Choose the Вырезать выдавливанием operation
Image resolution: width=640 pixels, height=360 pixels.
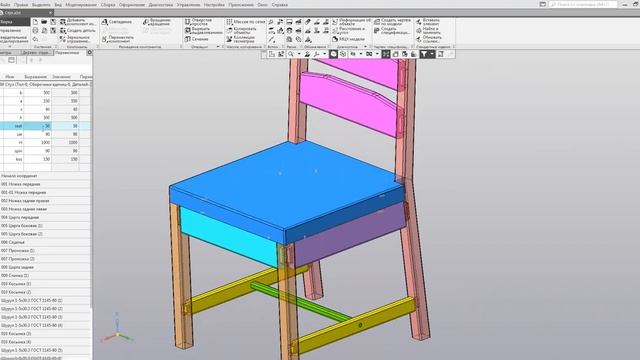(x=203, y=31)
